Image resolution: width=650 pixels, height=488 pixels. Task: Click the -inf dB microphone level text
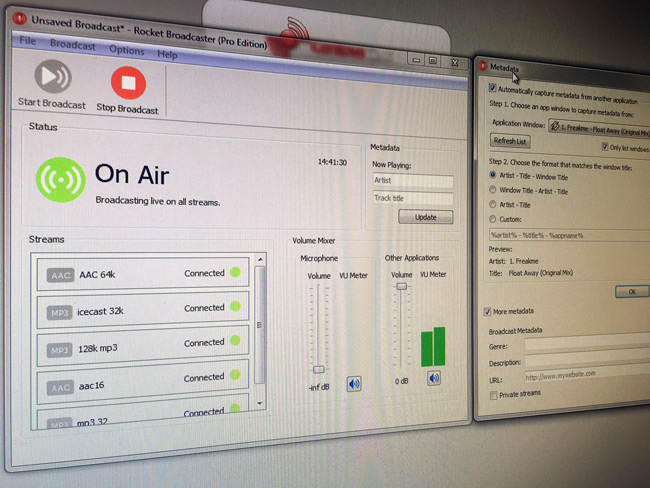319,387
